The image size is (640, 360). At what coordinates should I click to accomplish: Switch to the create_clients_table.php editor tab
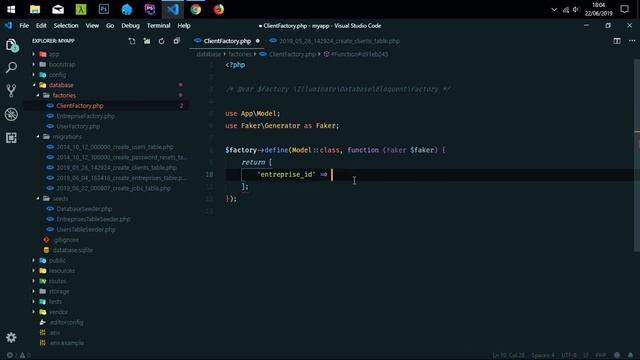[x=335, y=41]
